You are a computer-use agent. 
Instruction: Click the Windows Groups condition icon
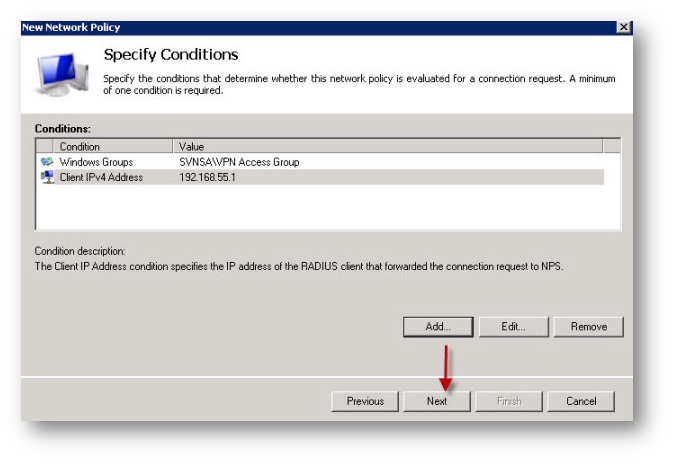(46, 162)
